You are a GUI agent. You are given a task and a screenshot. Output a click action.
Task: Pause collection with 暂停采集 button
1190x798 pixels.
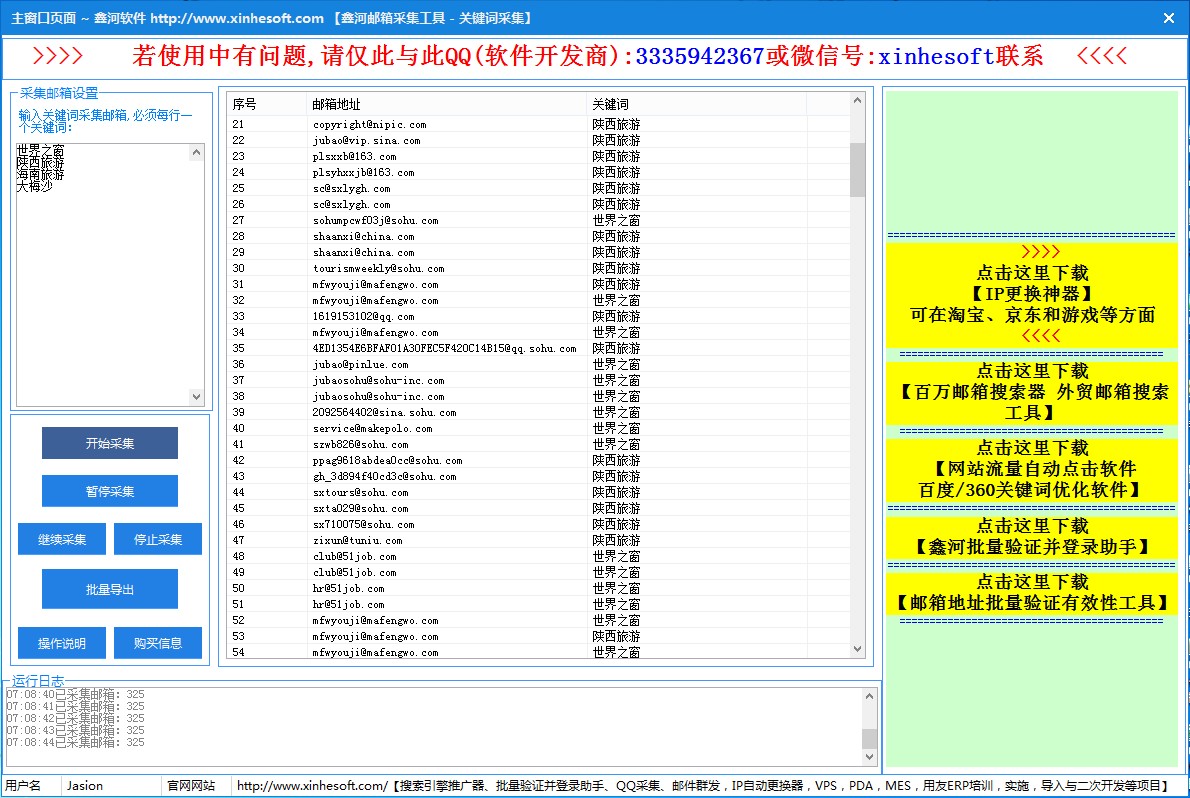point(110,491)
